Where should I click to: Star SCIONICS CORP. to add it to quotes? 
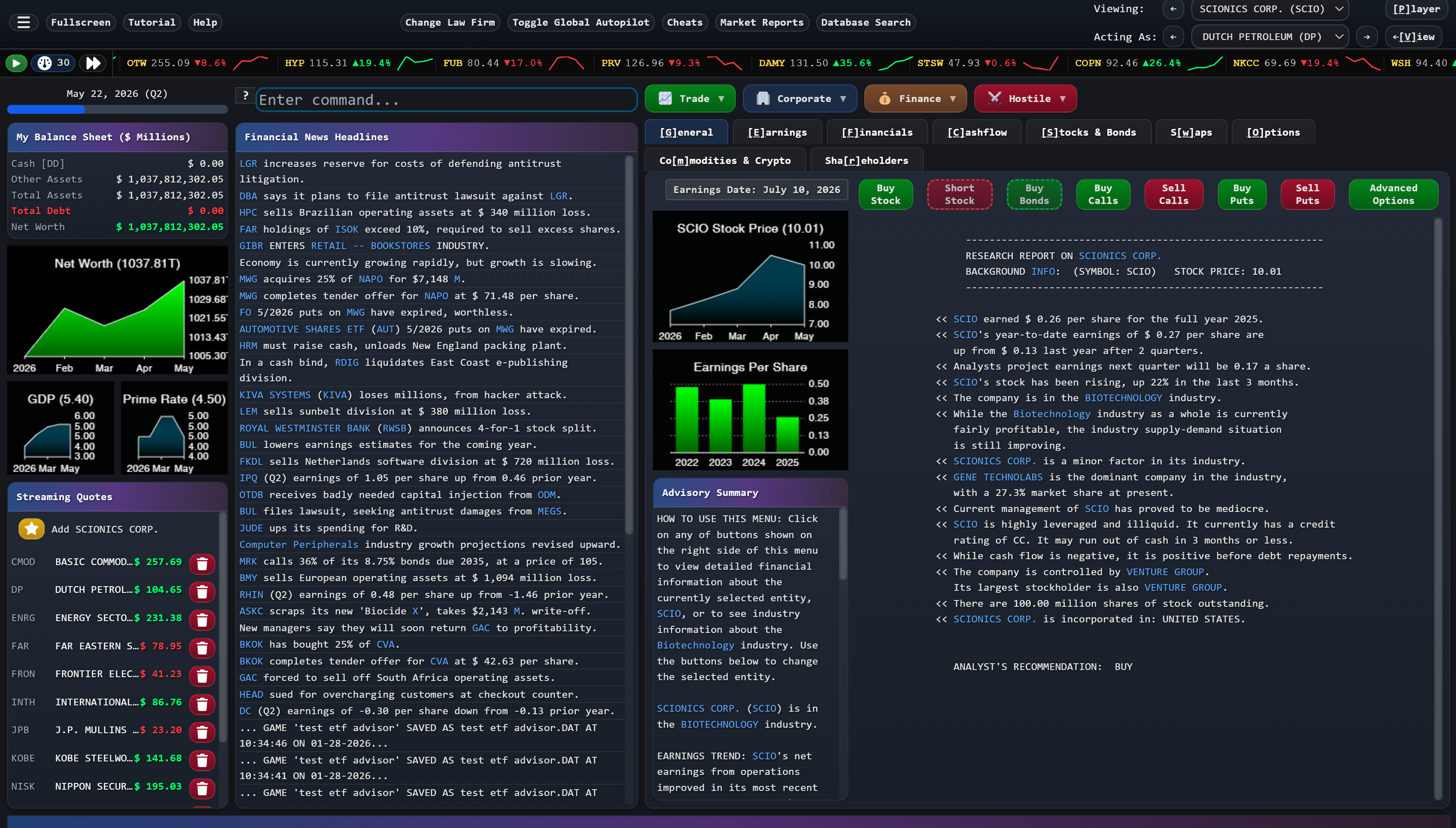(x=31, y=528)
